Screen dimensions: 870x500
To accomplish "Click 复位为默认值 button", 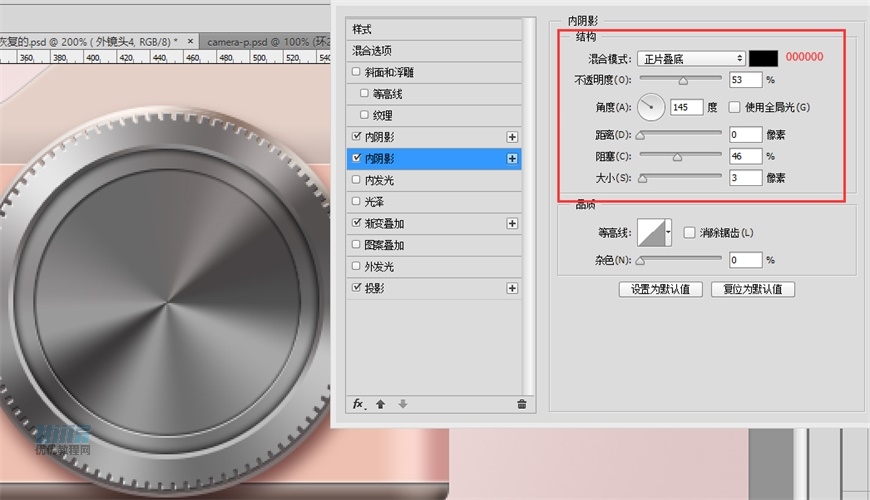I will (753, 289).
